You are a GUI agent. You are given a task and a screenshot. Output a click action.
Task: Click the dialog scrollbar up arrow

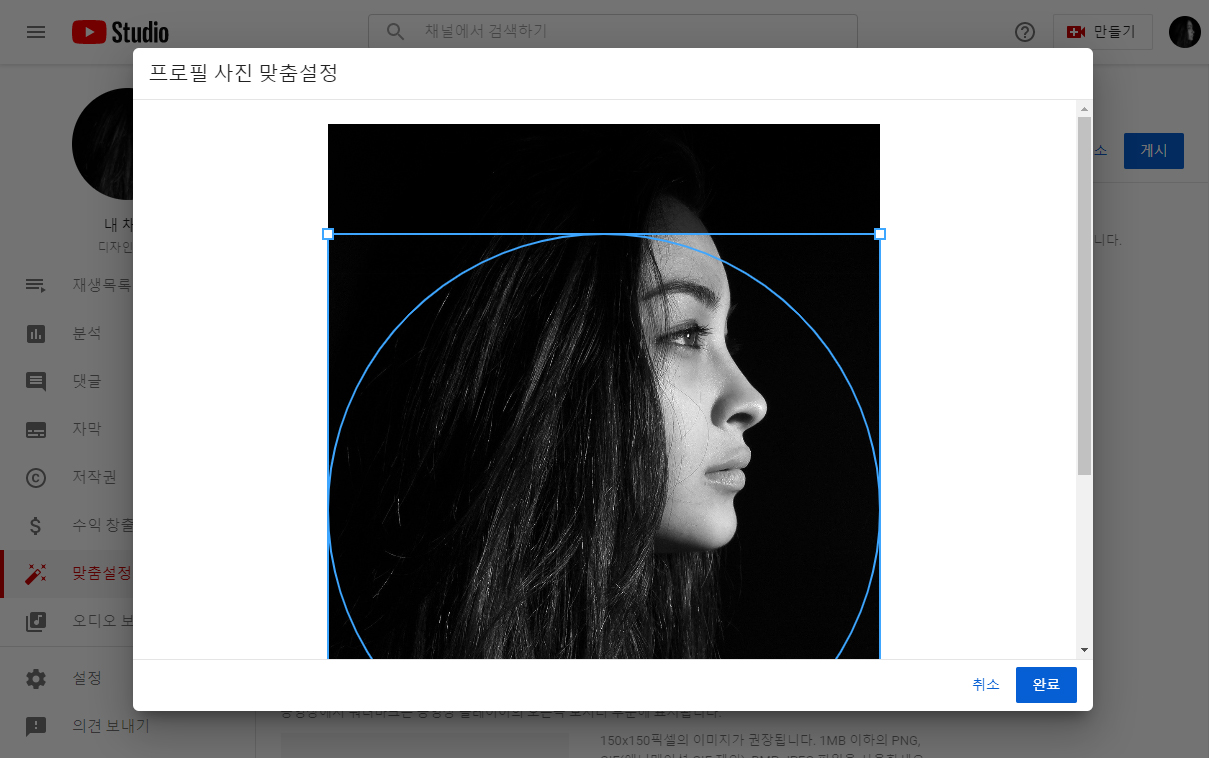[1084, 108]
